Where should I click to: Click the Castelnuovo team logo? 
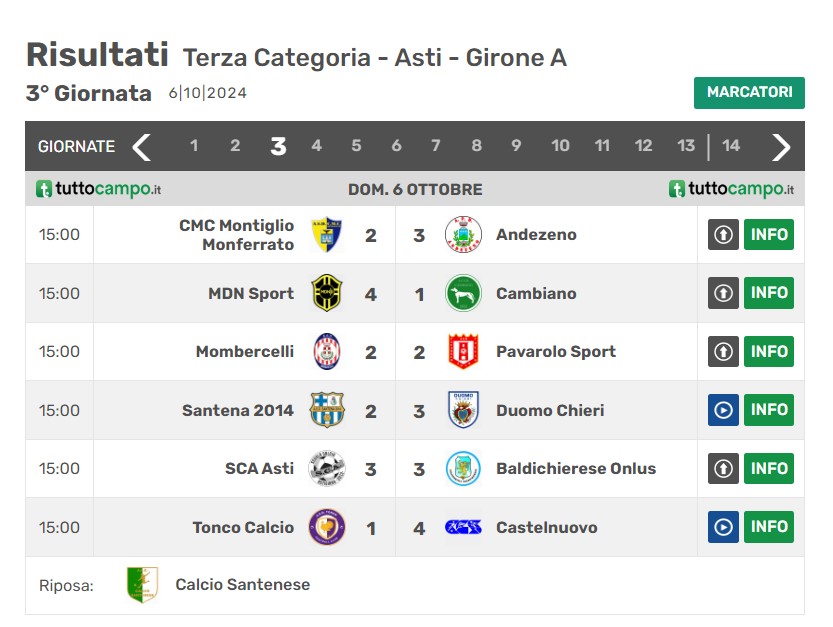[463, 527]
